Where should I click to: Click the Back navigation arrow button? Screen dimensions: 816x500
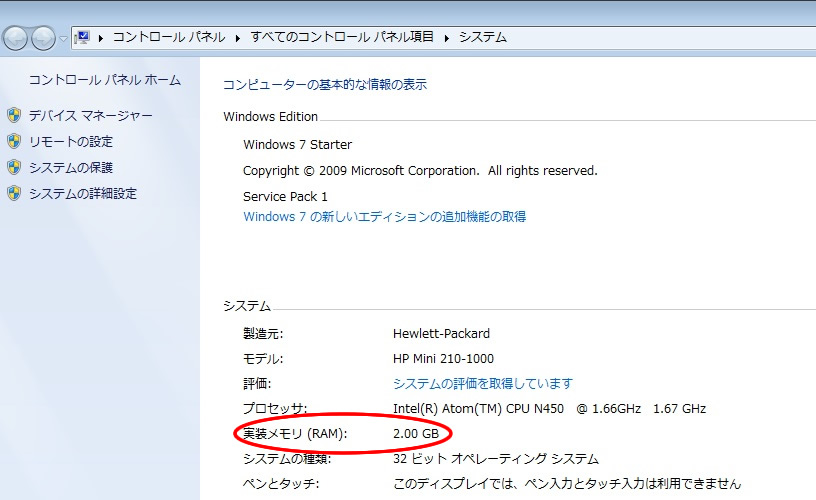(x=15, y=38)
